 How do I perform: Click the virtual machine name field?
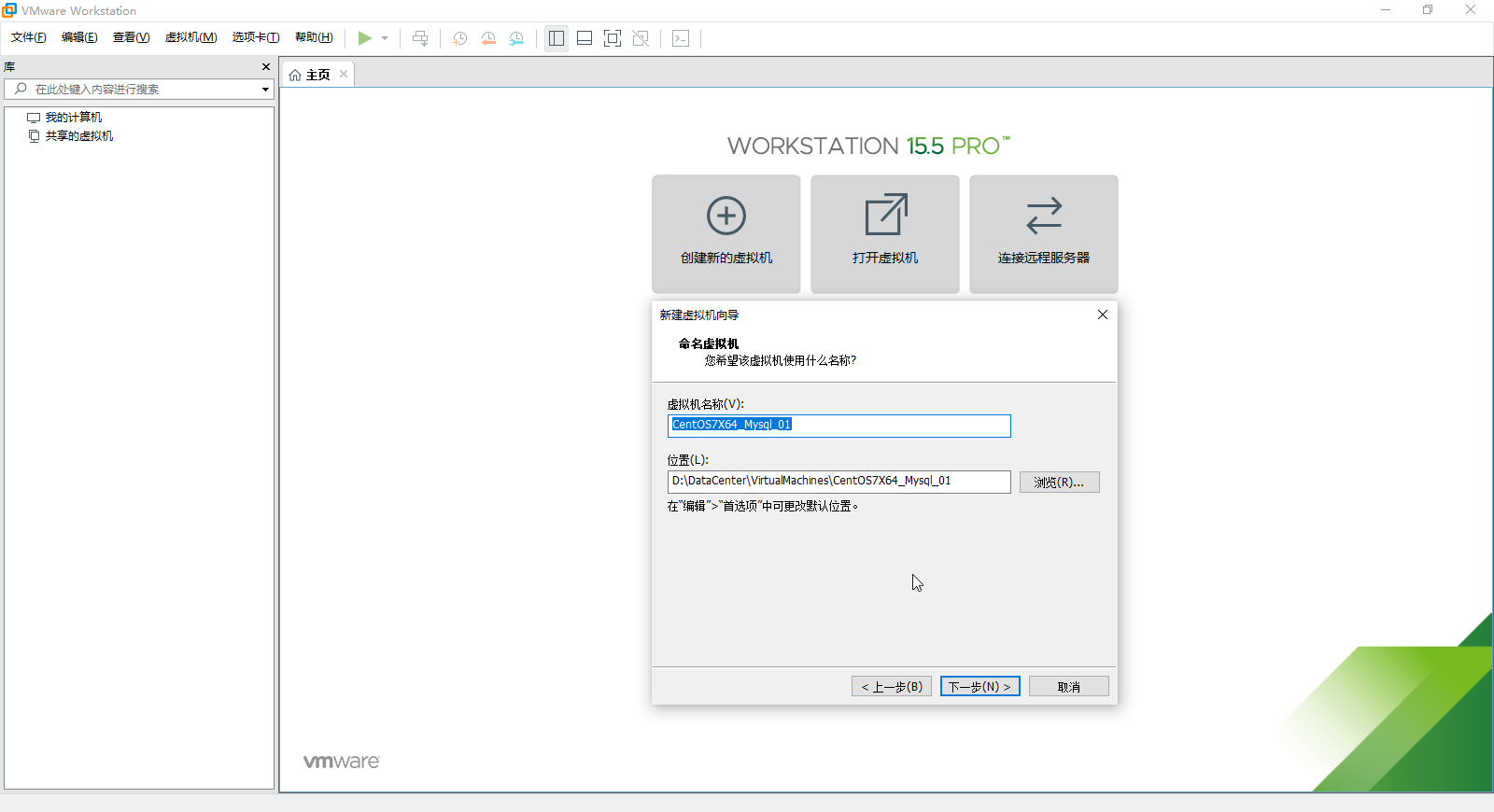[839, 426]
